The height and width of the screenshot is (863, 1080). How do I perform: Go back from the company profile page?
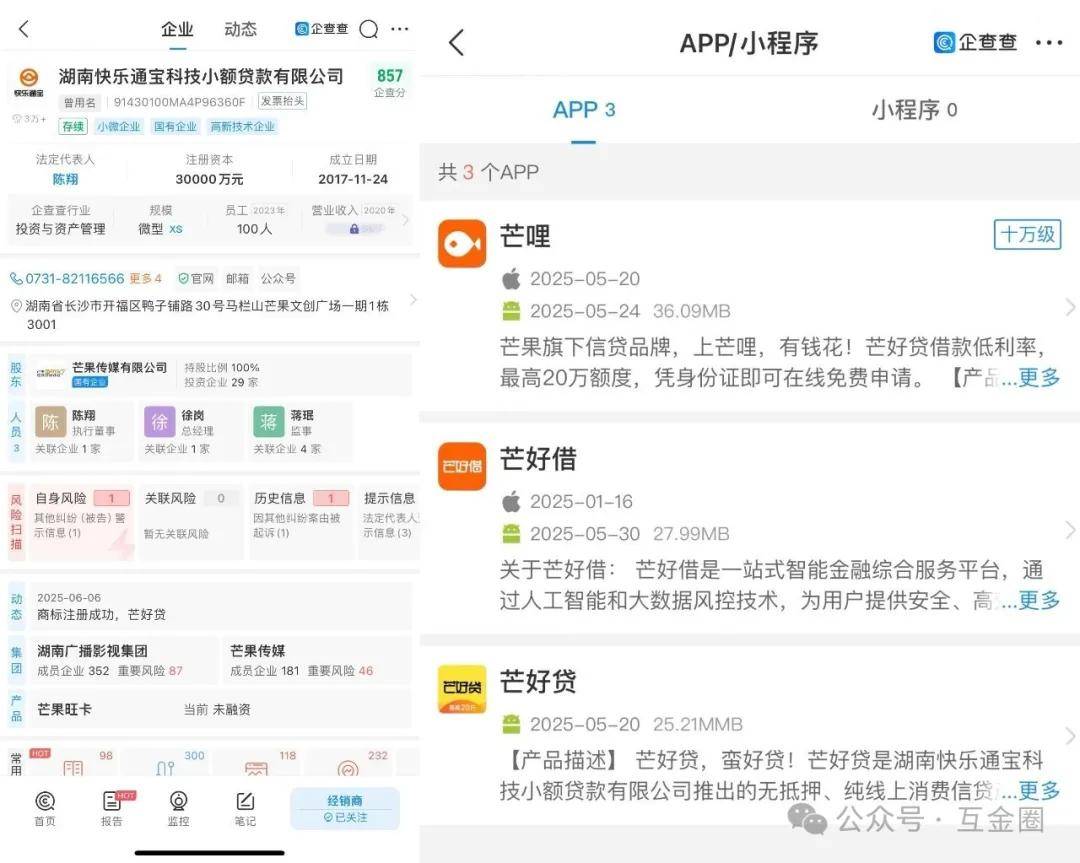[24, 29]
